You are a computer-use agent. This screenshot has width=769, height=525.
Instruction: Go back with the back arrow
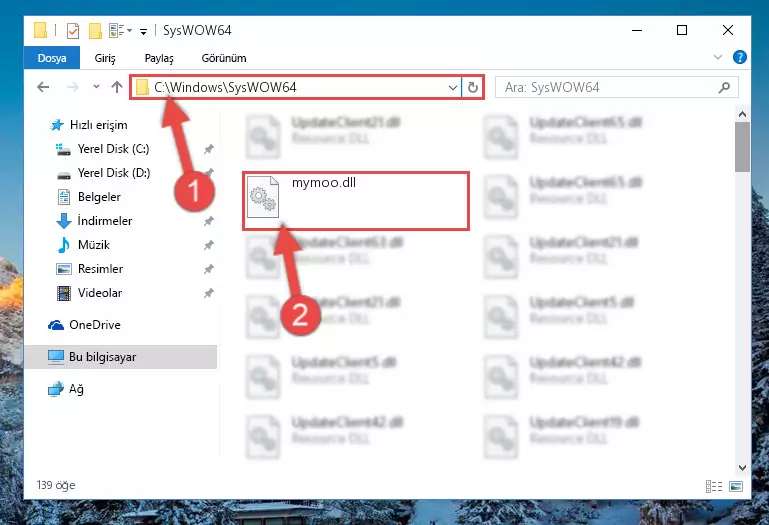43,87
